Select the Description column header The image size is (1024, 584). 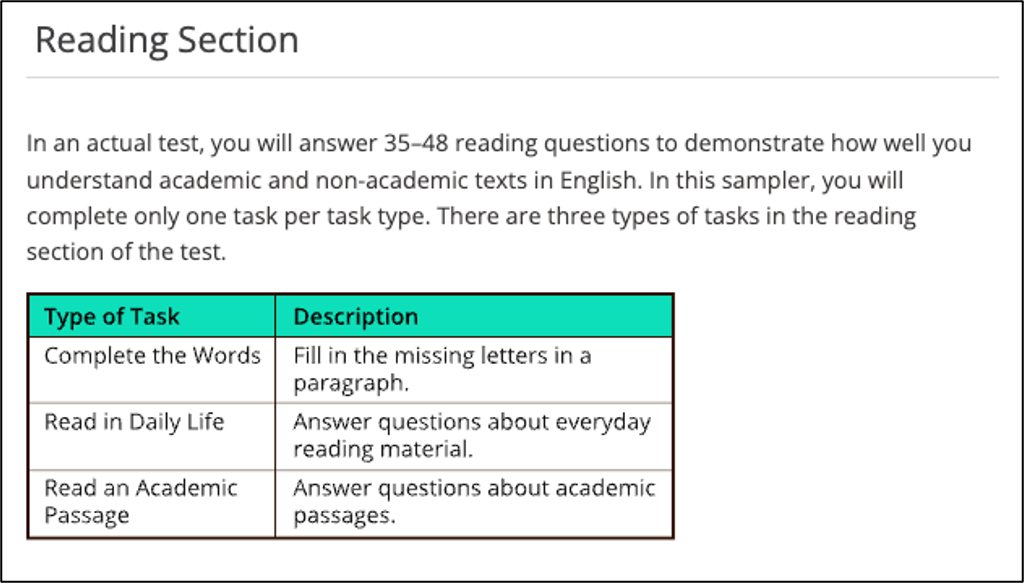(474, 316)
